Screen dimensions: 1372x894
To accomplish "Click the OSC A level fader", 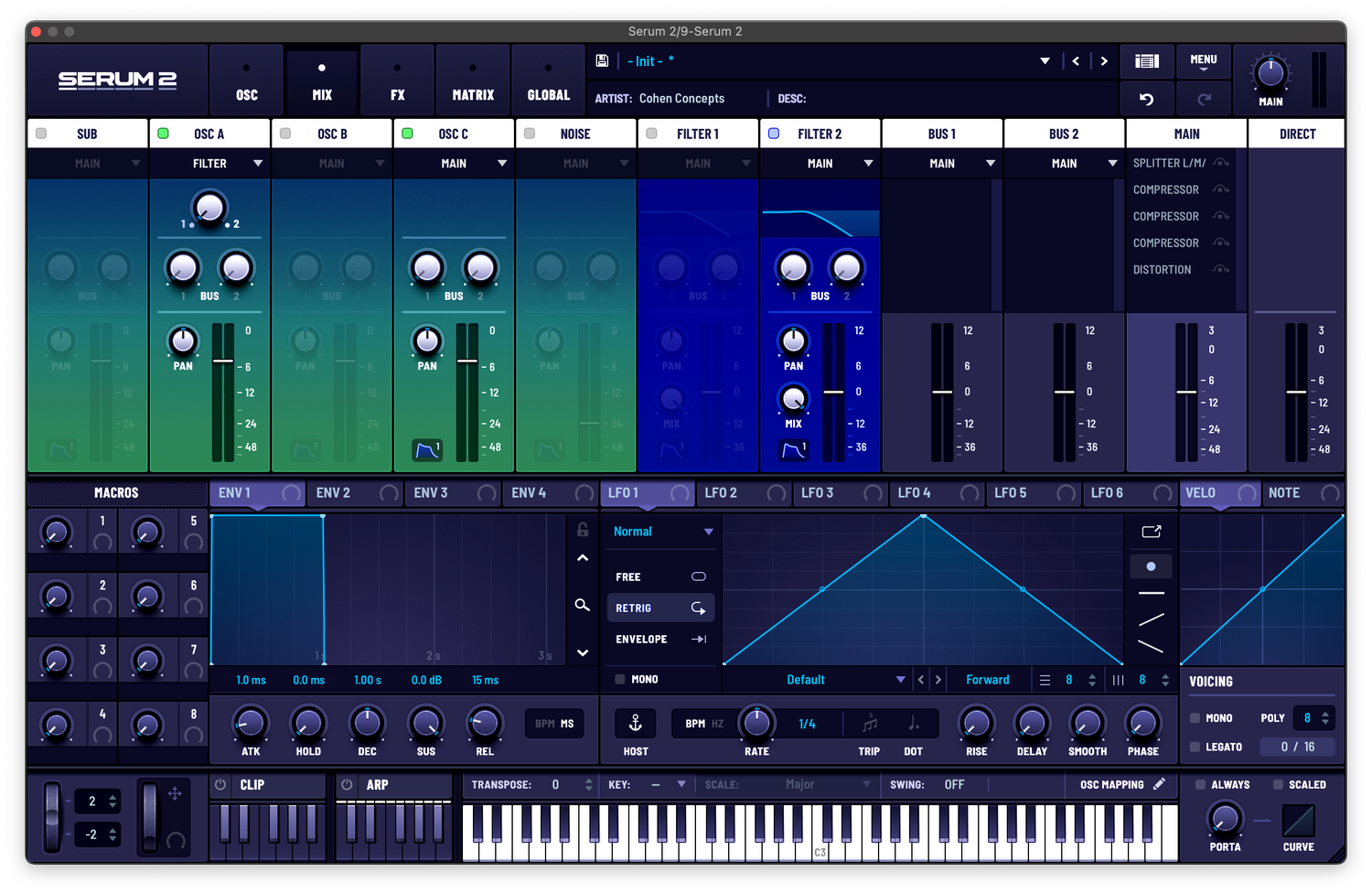I will point(223,361).
